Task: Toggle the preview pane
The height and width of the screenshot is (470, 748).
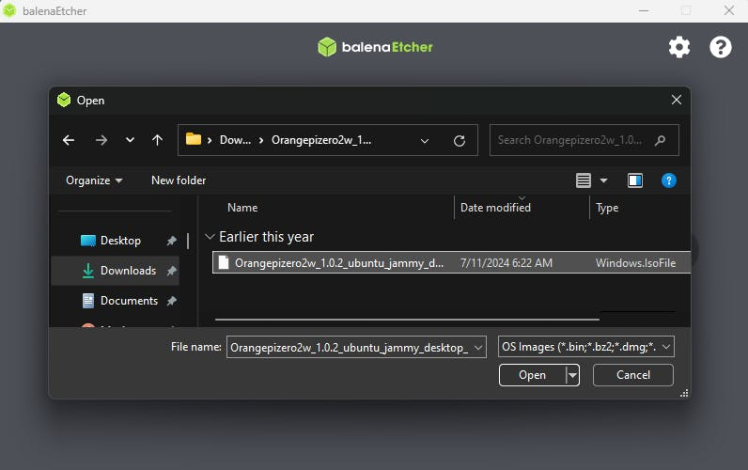Action: pos(635,180)
